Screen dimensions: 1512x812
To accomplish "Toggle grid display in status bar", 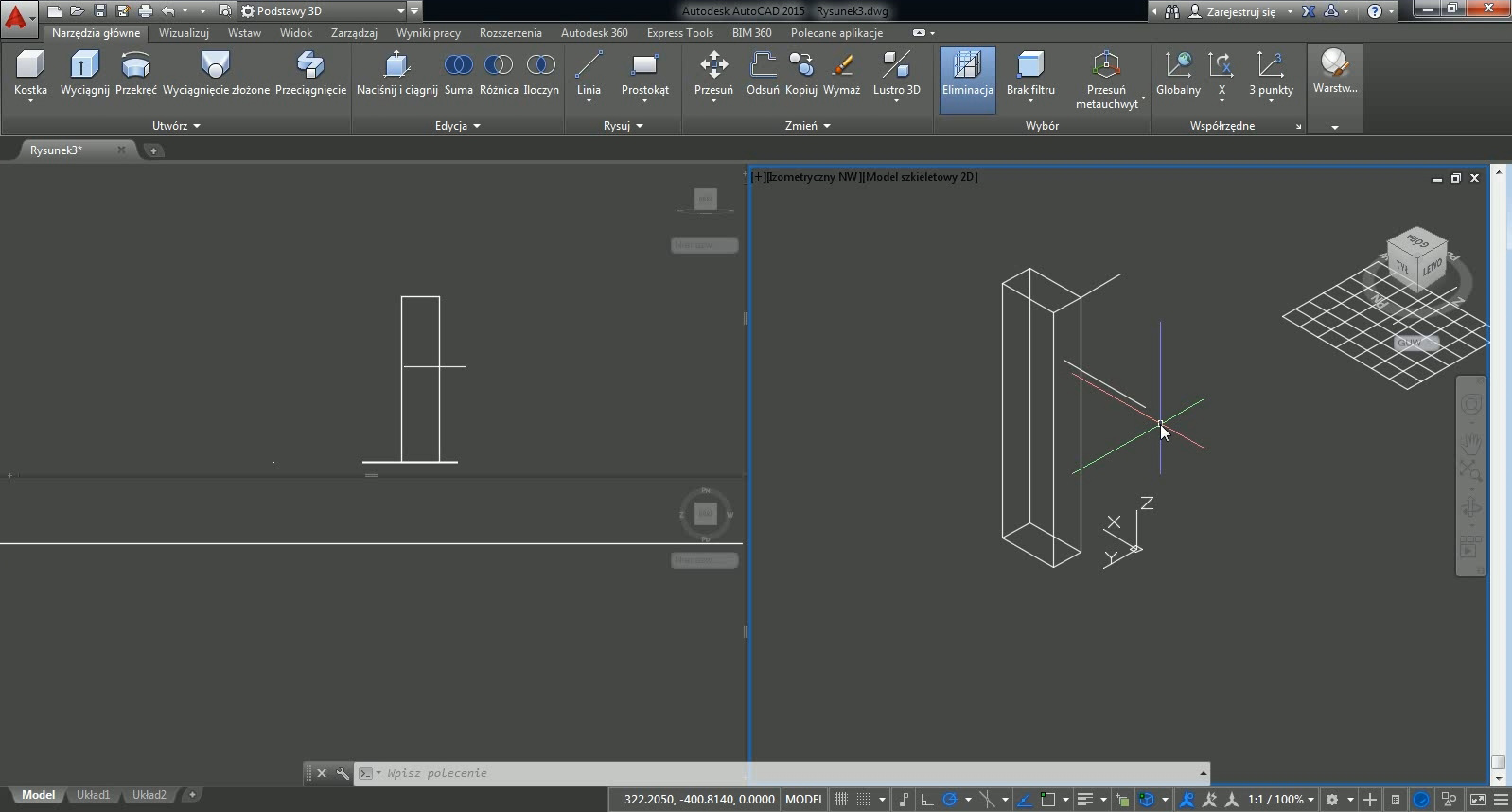I will tap(840, 800).
